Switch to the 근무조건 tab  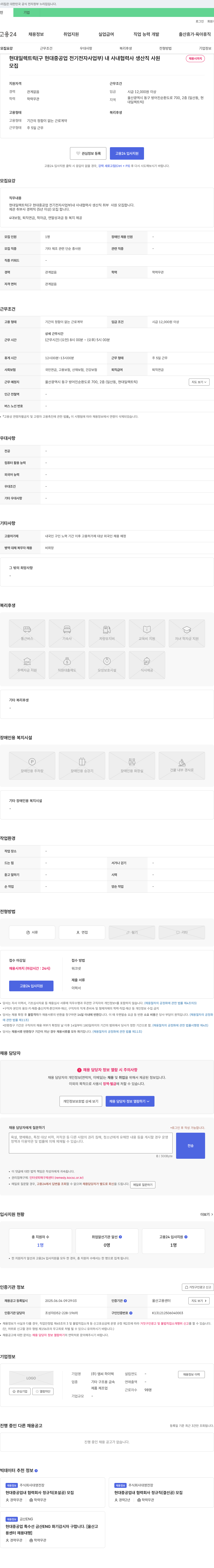[x=46, y=48]
